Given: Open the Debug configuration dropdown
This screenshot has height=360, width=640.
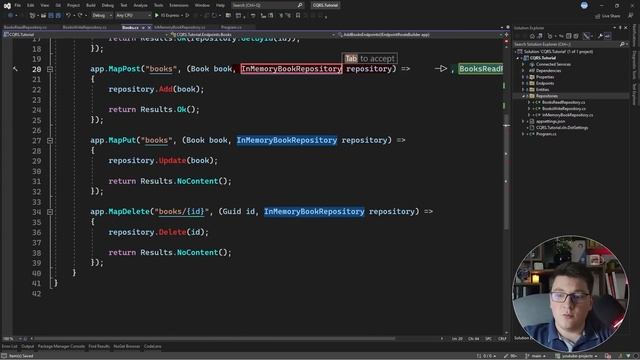Looking at the screenshot, I should tap(102, 16).
